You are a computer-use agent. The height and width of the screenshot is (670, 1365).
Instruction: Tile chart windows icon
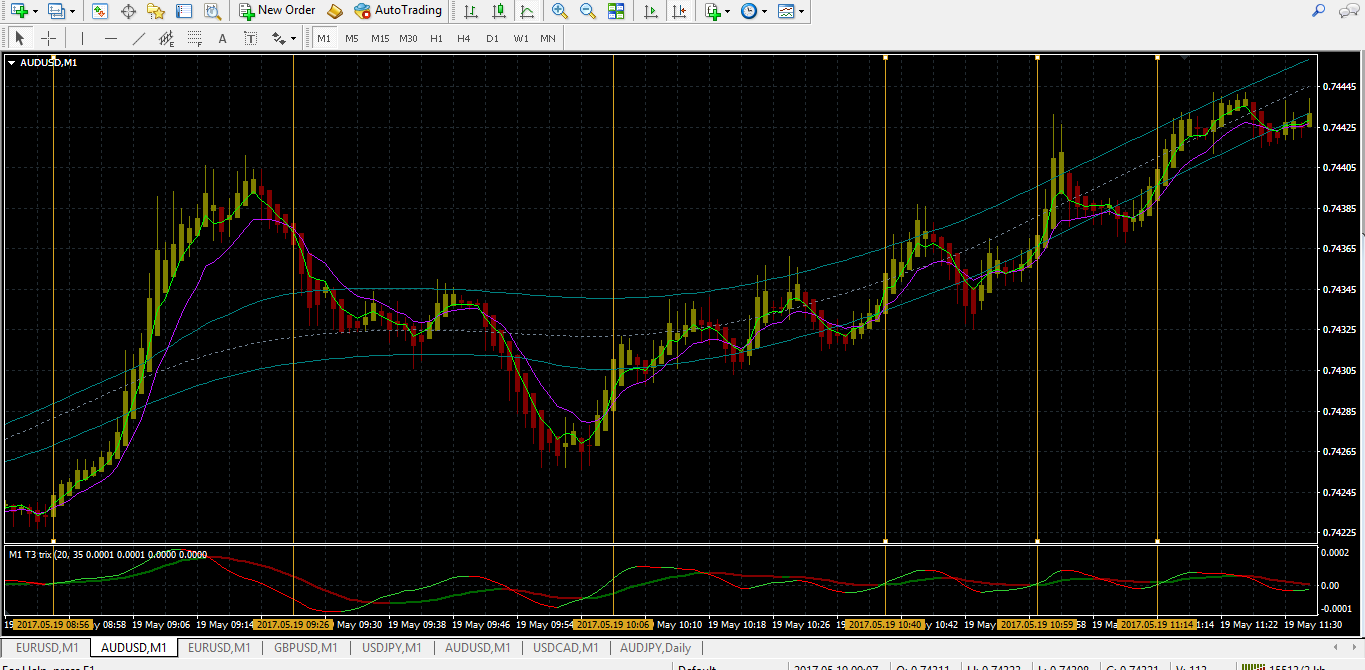coord(616,11)
